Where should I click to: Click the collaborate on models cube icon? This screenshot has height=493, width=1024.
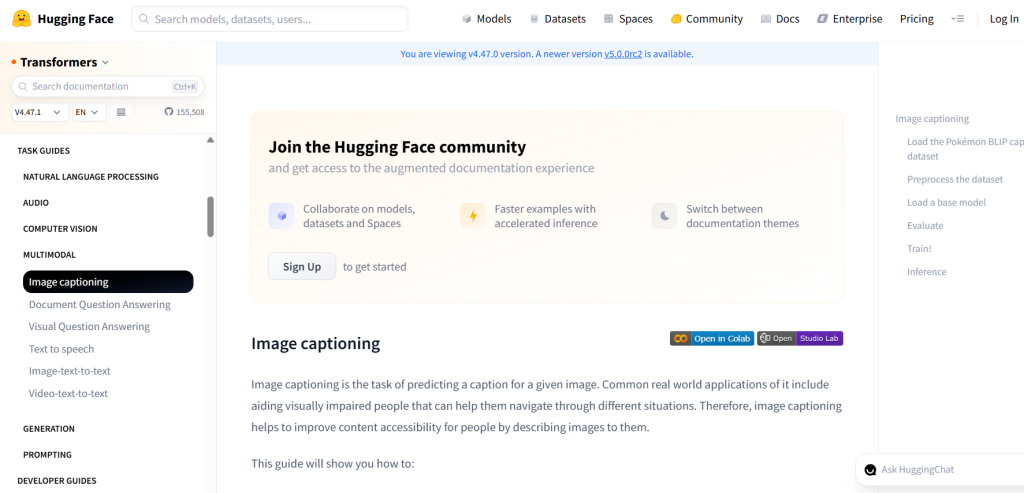click(282, 216)
